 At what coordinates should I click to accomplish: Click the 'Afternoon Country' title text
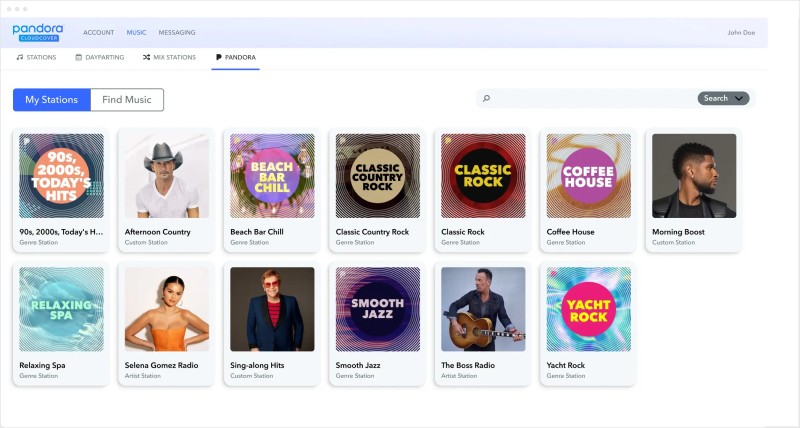[x=158, y=232]
